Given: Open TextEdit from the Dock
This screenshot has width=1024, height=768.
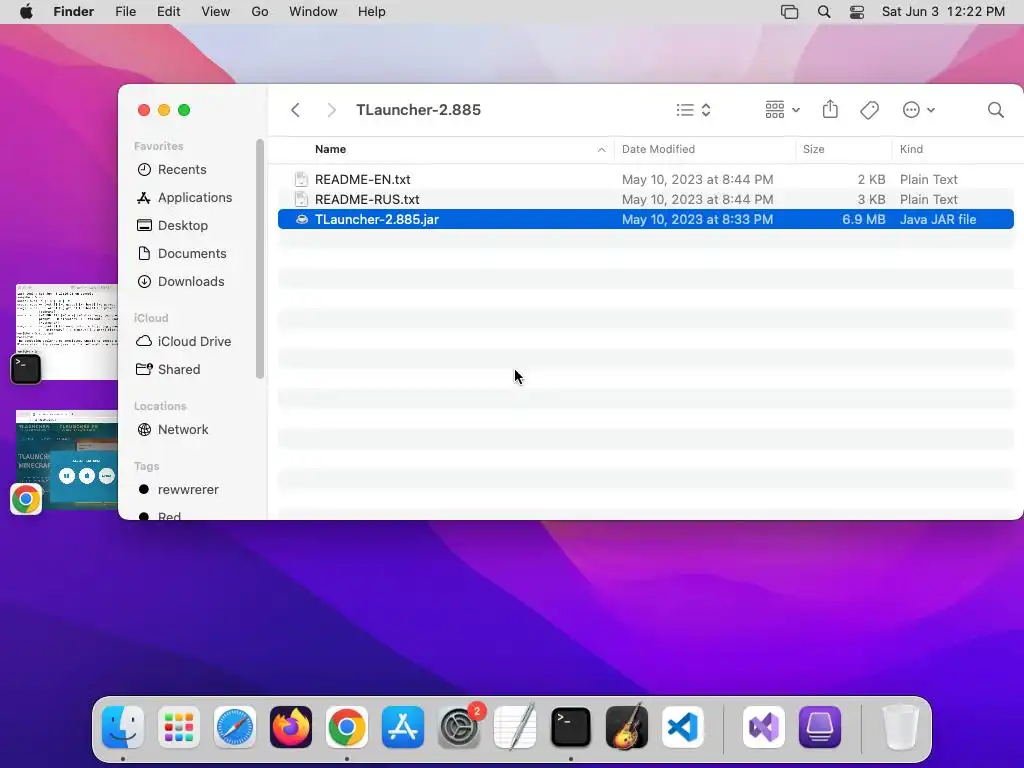Looking at the screenshot, I should 515,727.
